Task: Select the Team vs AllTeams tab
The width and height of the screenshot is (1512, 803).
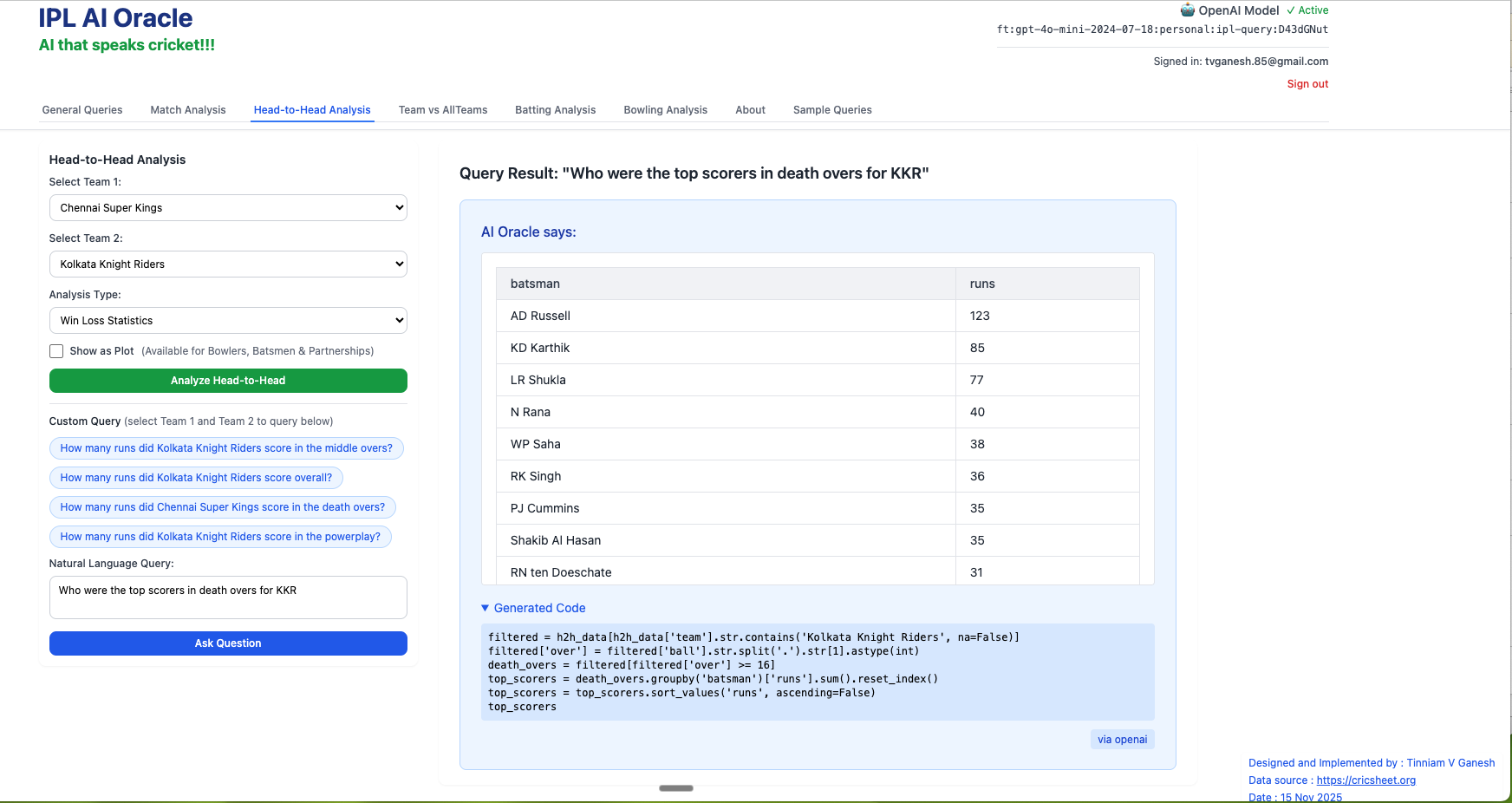Action: click(443, 110)
